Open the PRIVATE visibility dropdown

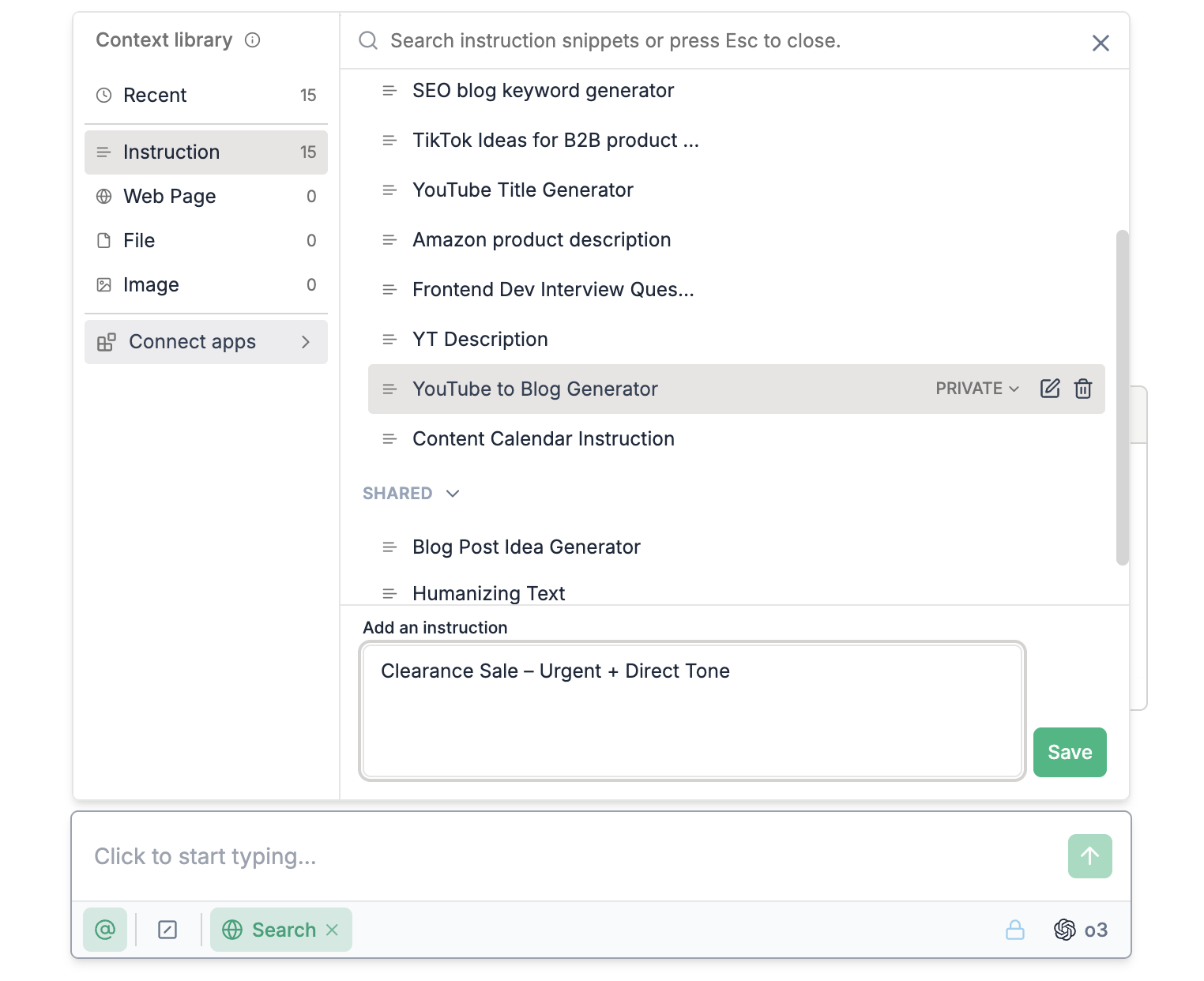click(x=977, y=389)
